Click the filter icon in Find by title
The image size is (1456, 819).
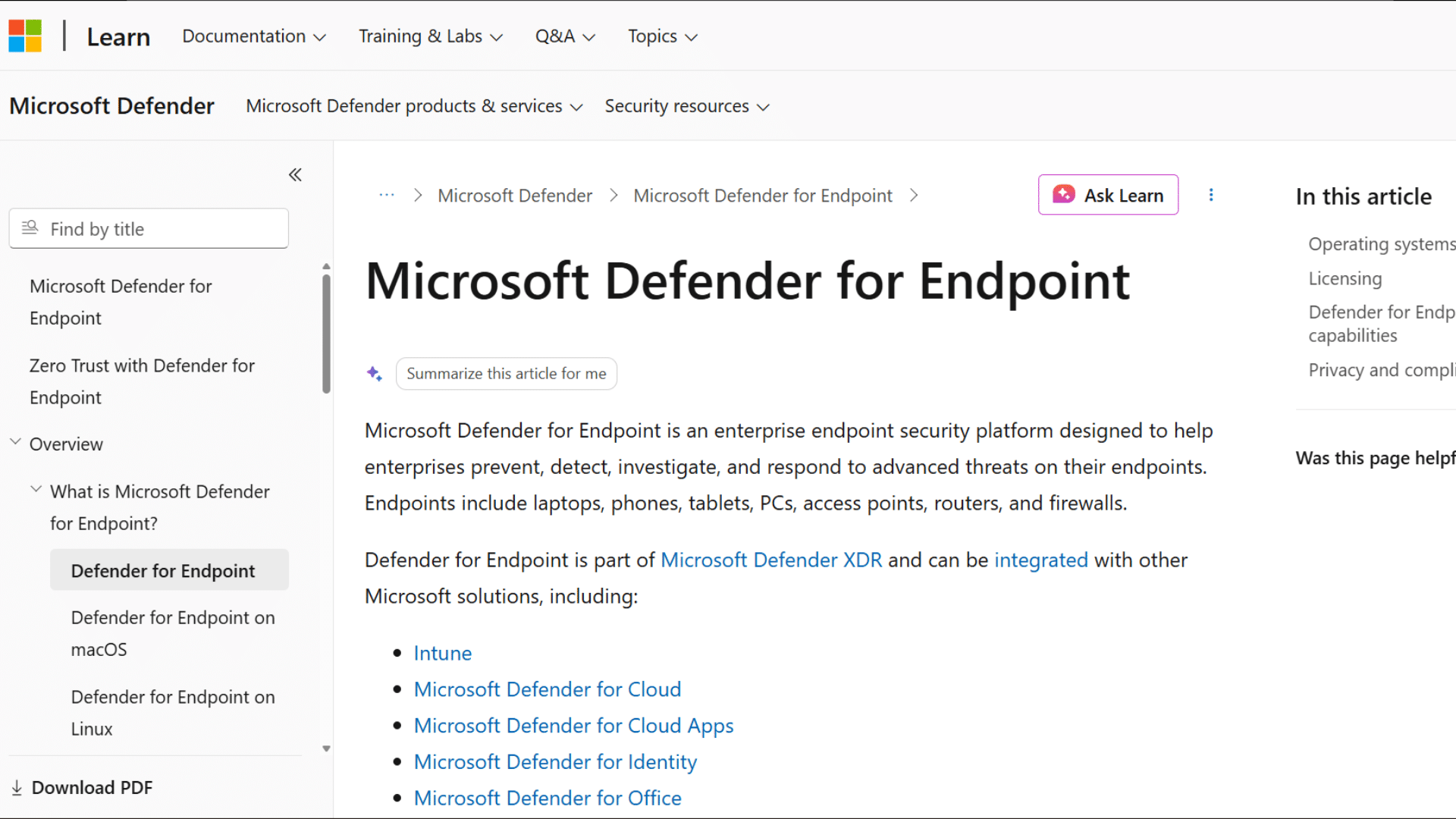tap(30, 227)
